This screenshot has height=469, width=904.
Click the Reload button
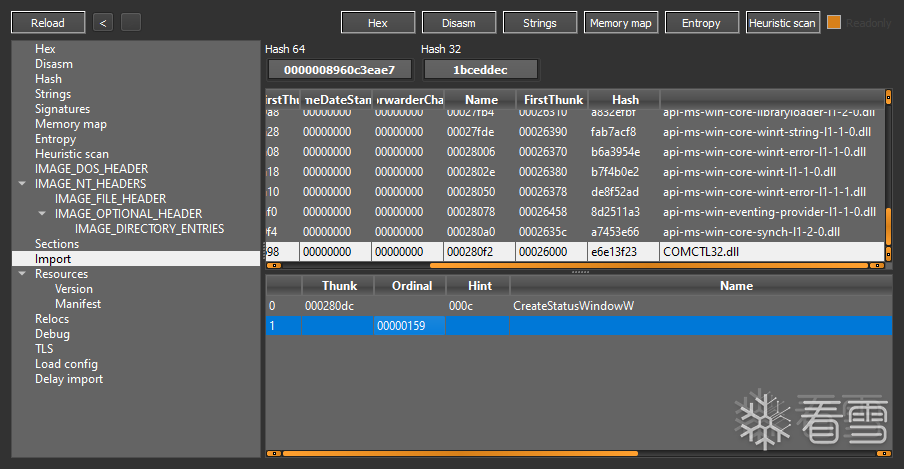point(48,23)
